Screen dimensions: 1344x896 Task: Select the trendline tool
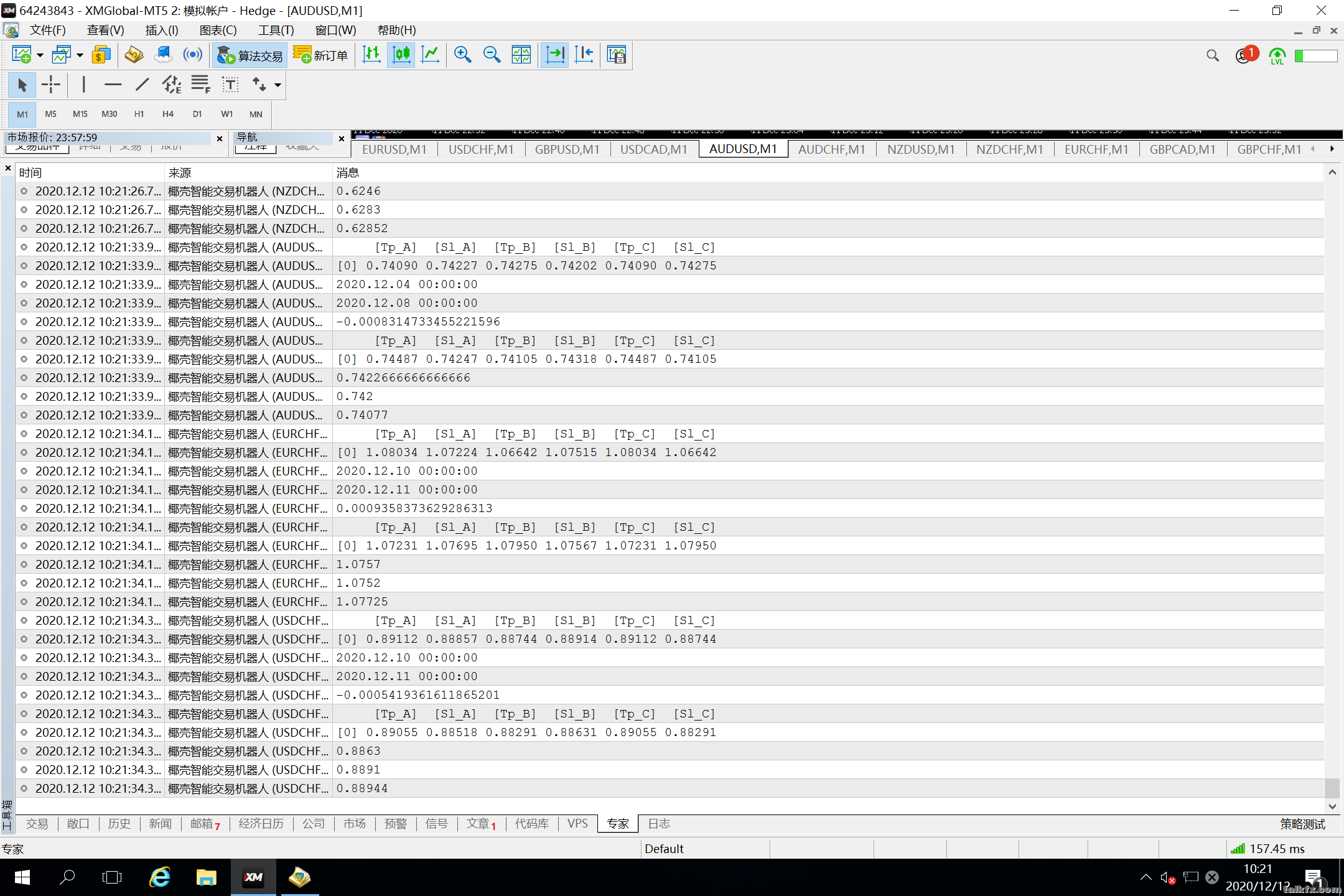142,85
